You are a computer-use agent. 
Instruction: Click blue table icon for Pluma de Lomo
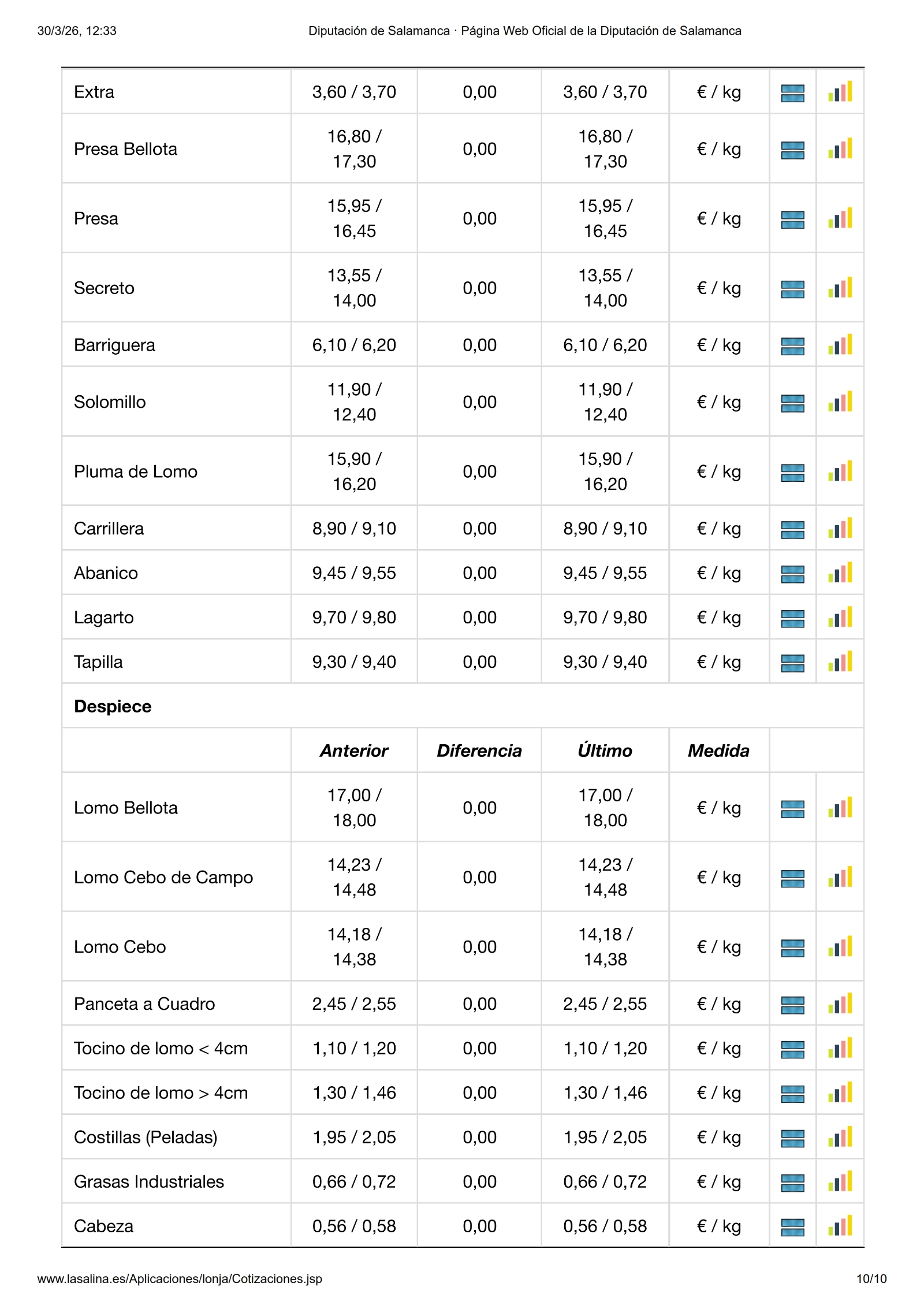[x=792, y=472]
